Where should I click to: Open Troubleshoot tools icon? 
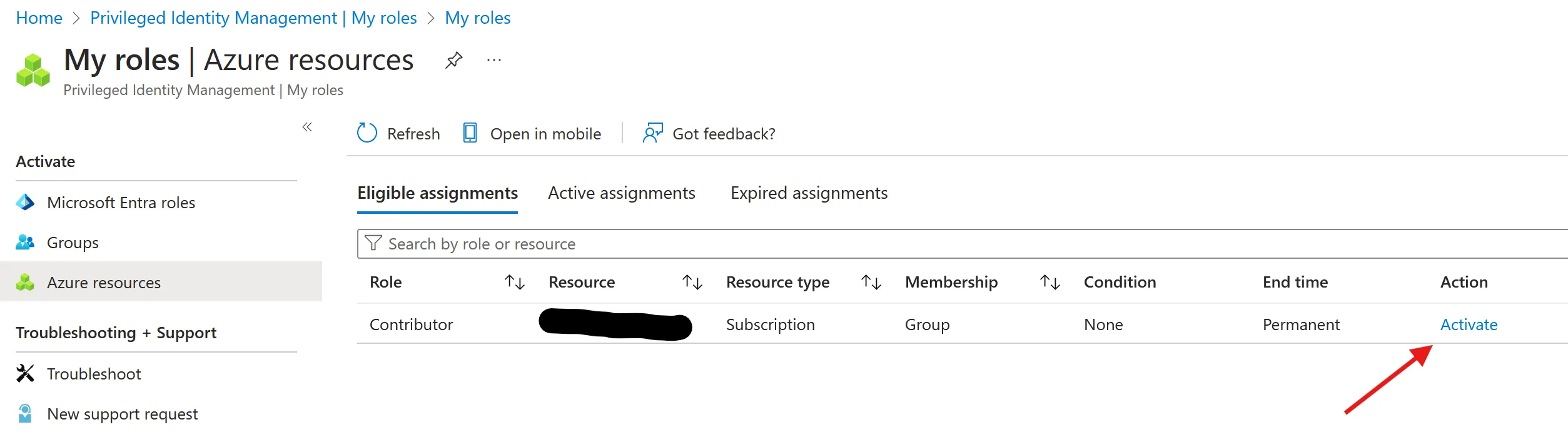25,374
